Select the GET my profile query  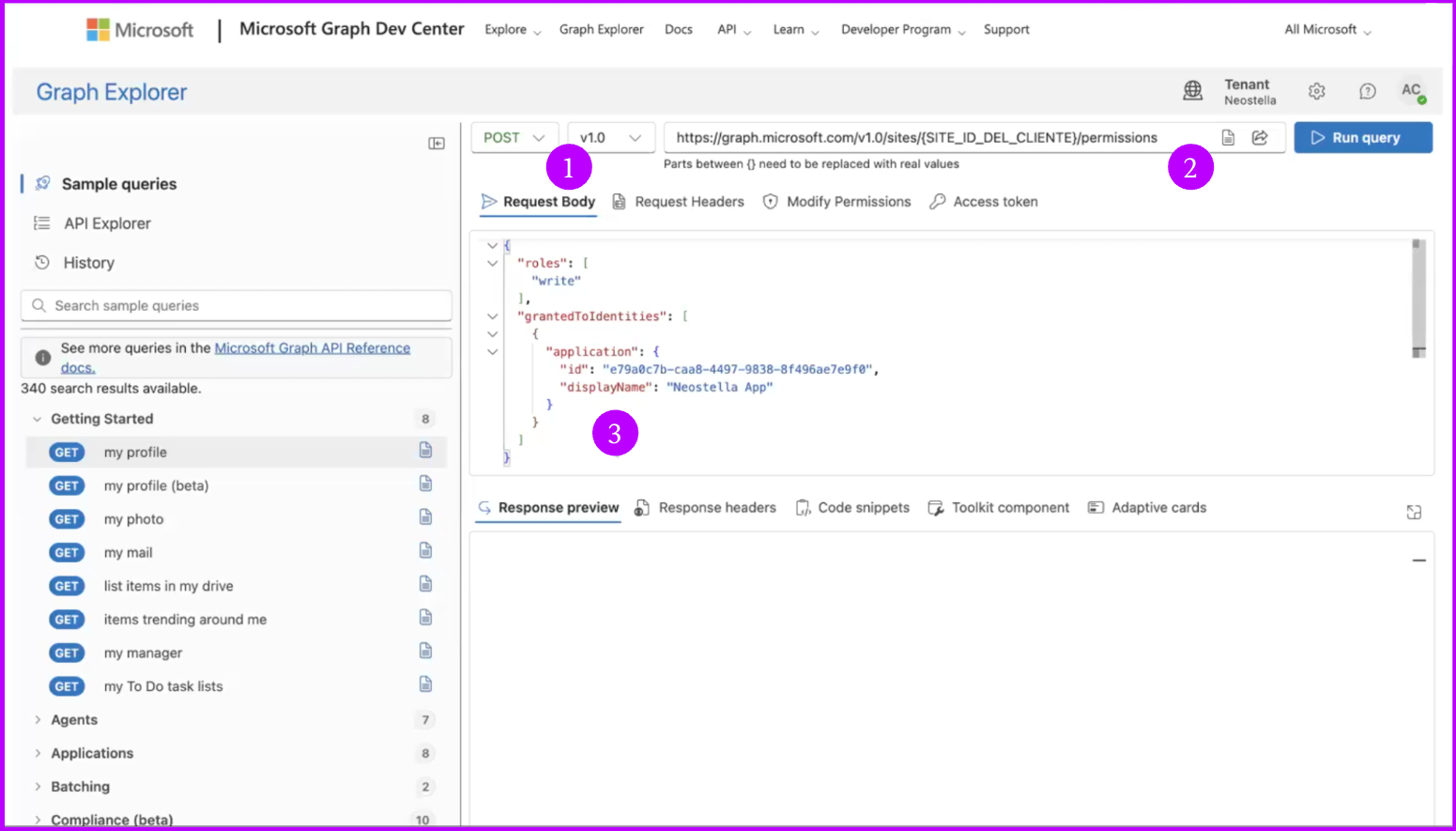coord(237,452)
